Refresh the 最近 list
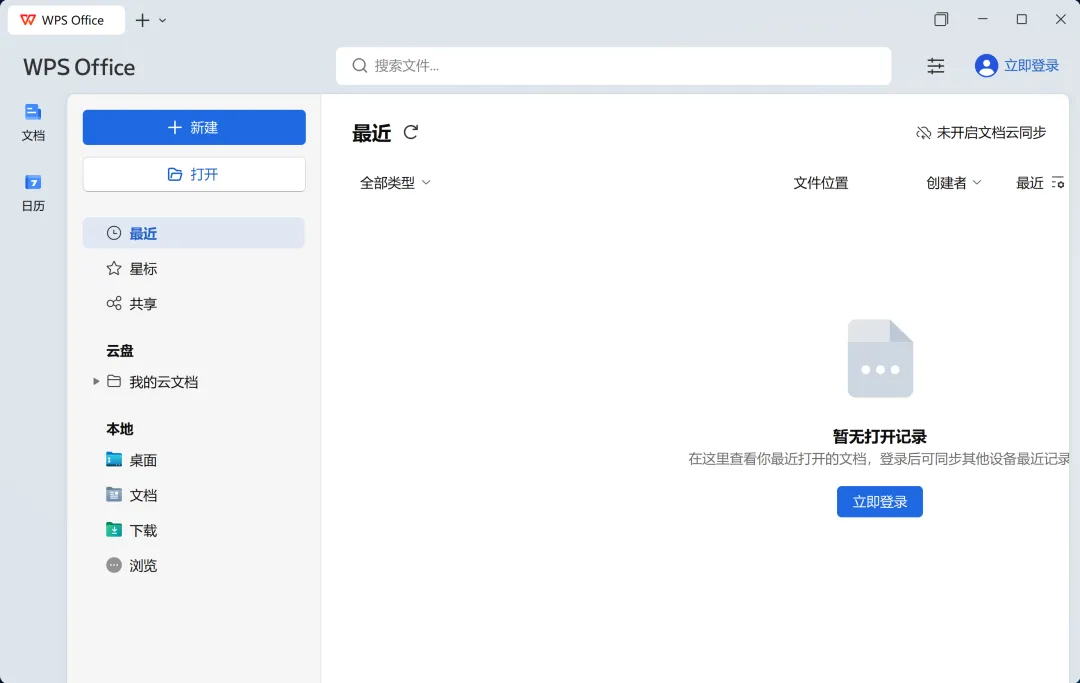The width and height of the screenshot is (1080, 683). click(x=411, y=132)
